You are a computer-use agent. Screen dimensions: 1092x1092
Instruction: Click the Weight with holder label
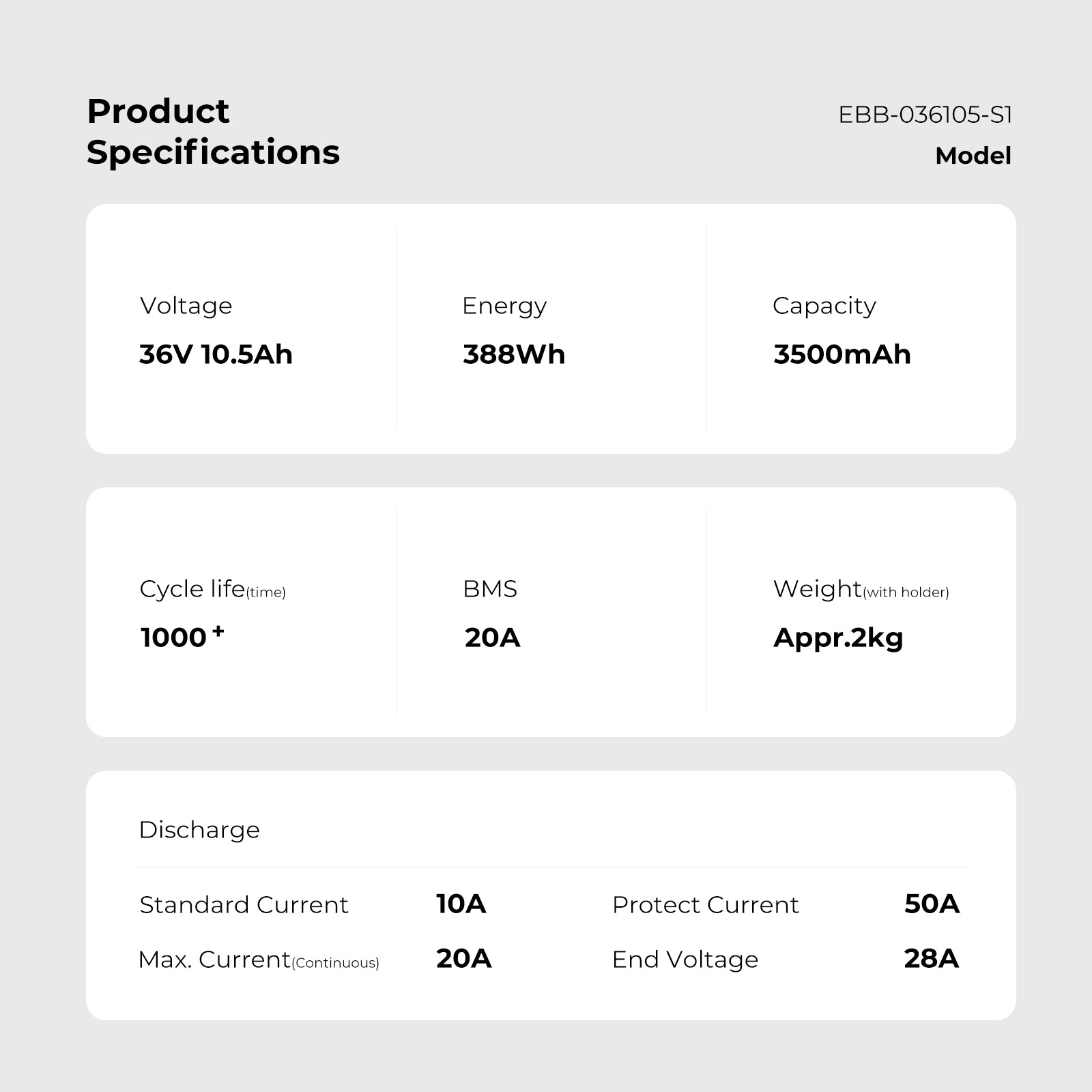coord(861,589)
